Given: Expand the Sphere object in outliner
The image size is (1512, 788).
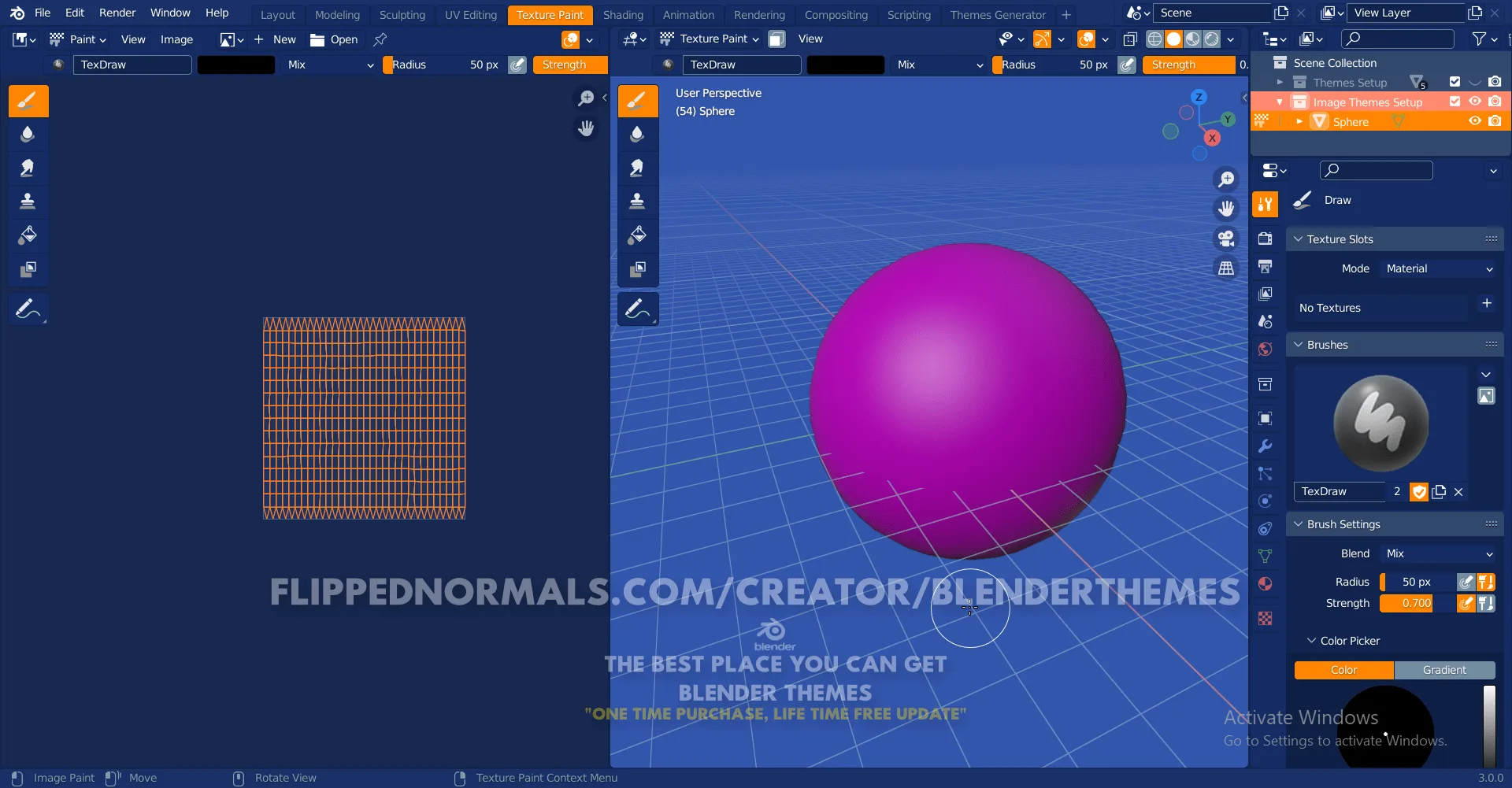Looking at the screenshot, I should click(1300, 121).
